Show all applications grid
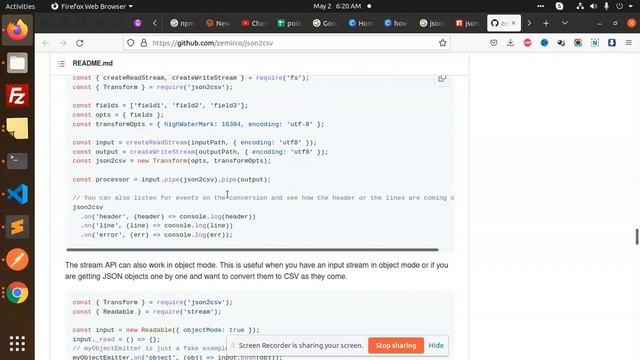Viewport: 640px width, 360px height. click(x=17, y=344)
